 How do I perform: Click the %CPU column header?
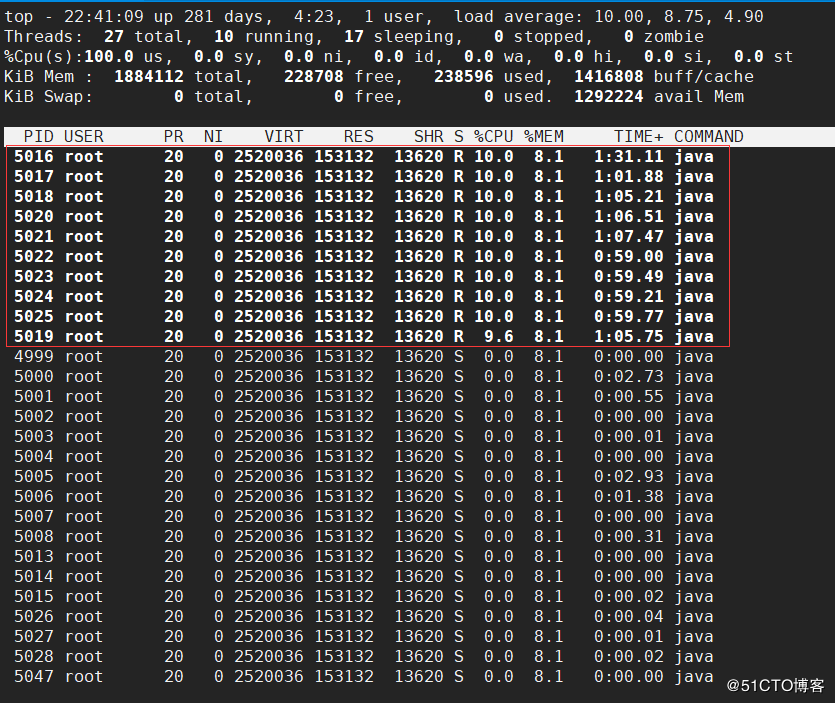point(494,136)
